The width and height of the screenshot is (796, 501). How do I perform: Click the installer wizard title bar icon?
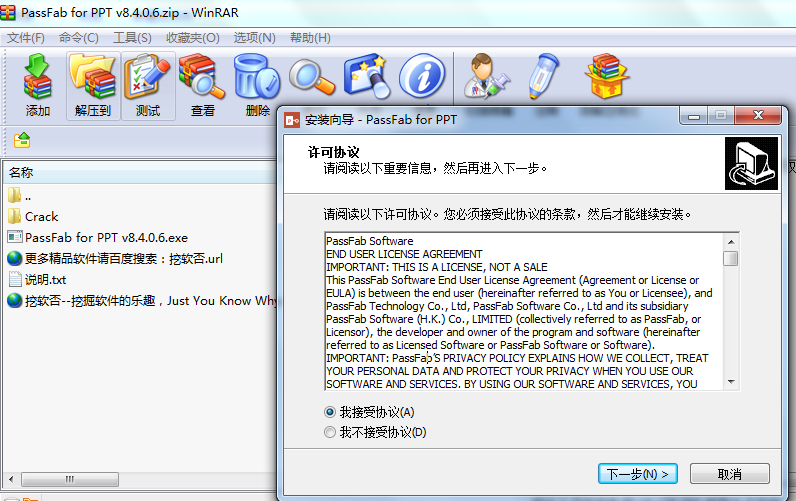292,120
